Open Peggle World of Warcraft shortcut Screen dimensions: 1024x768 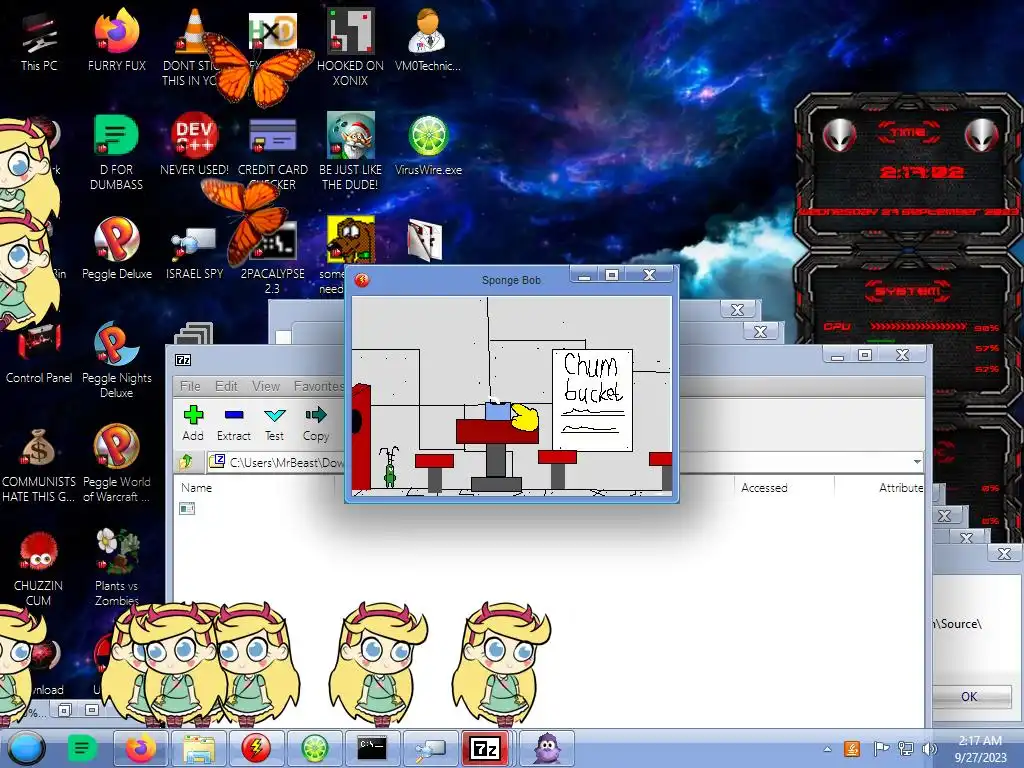click(116, 464)
